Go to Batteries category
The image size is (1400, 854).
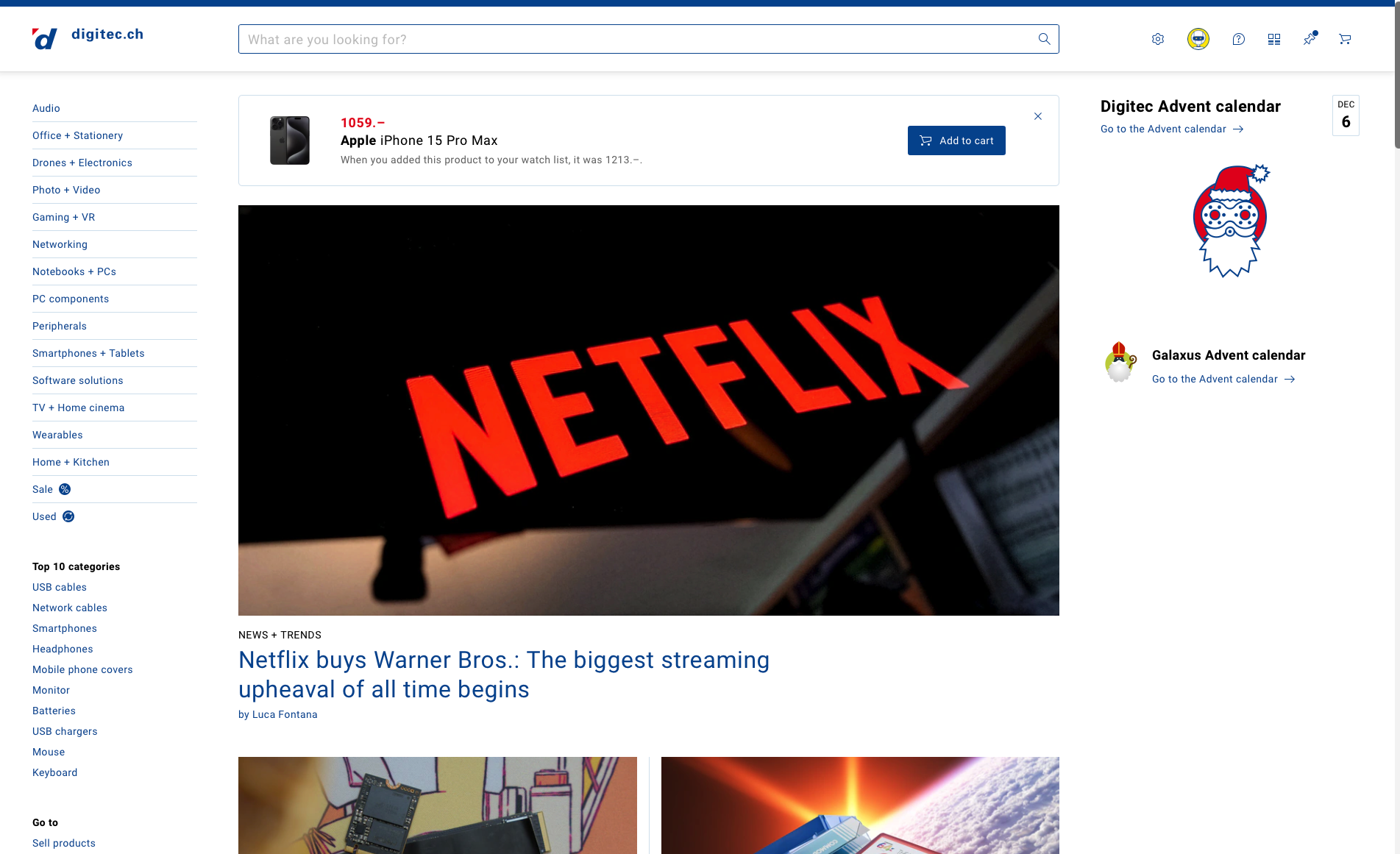[54, 711]
